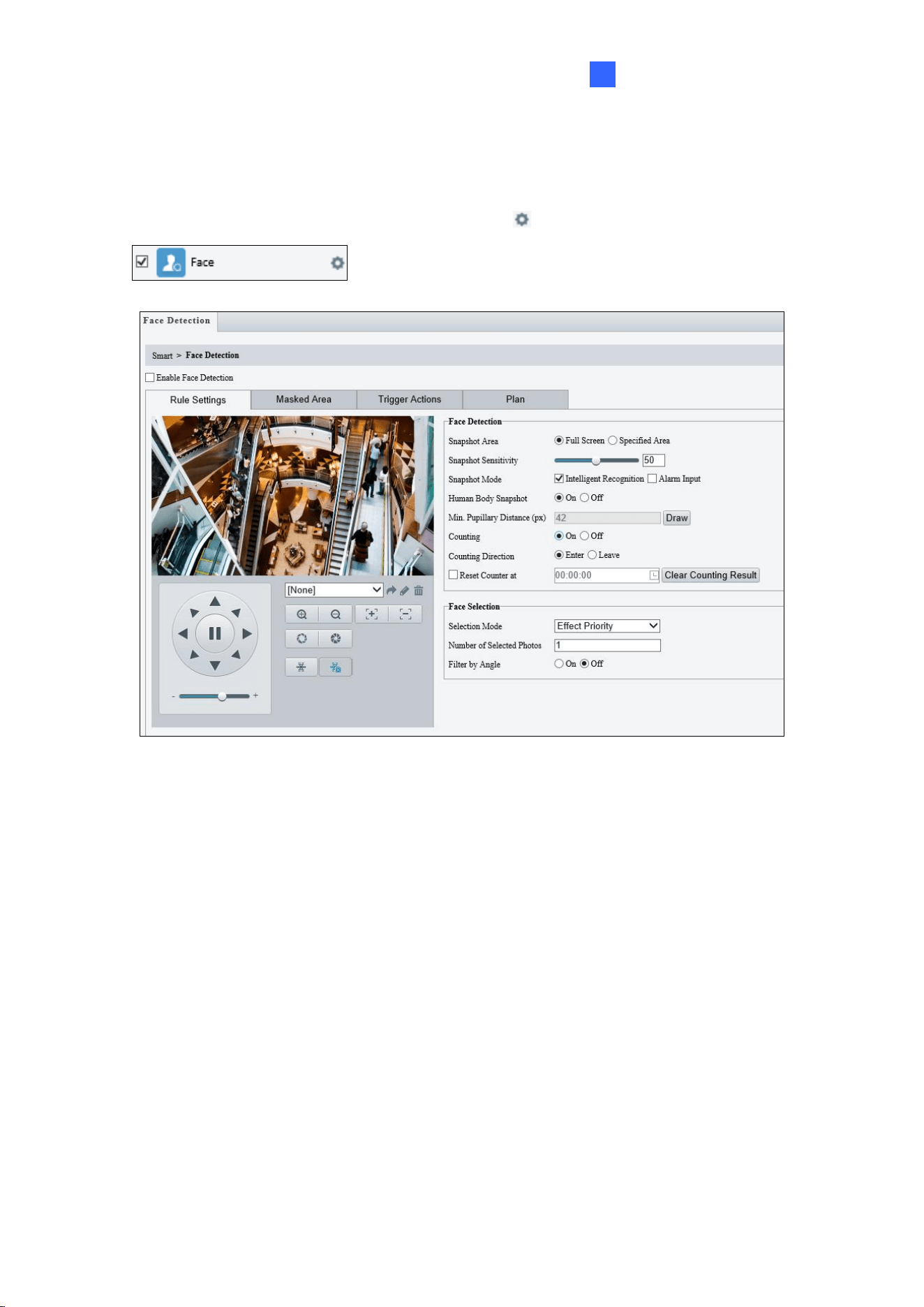Viewport: 924px width, 1307px height.
Task: Click the focus near minus-bracket button
Action: [405, 614]
